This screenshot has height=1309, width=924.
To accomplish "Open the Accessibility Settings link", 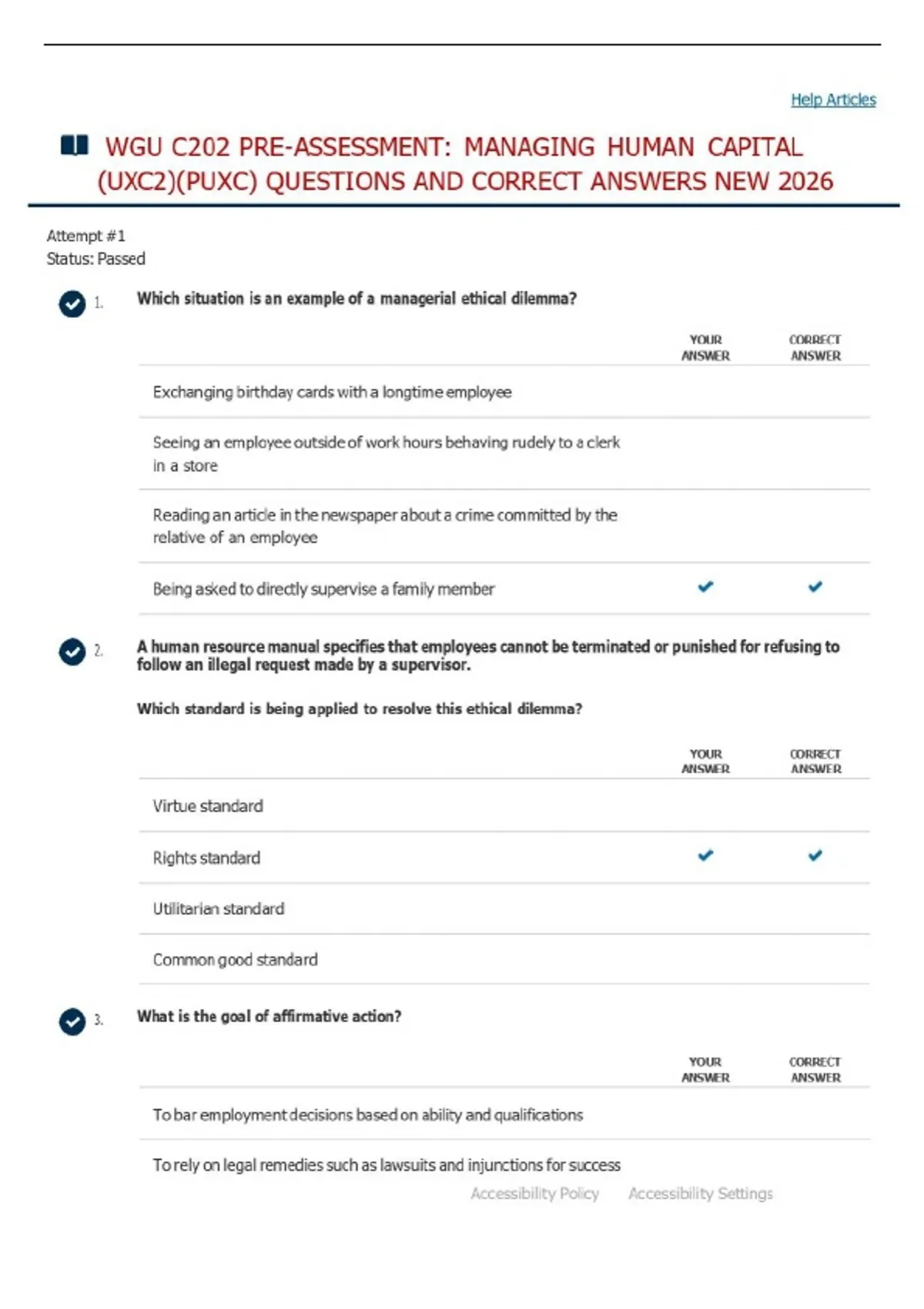I will pos(701,1193).
